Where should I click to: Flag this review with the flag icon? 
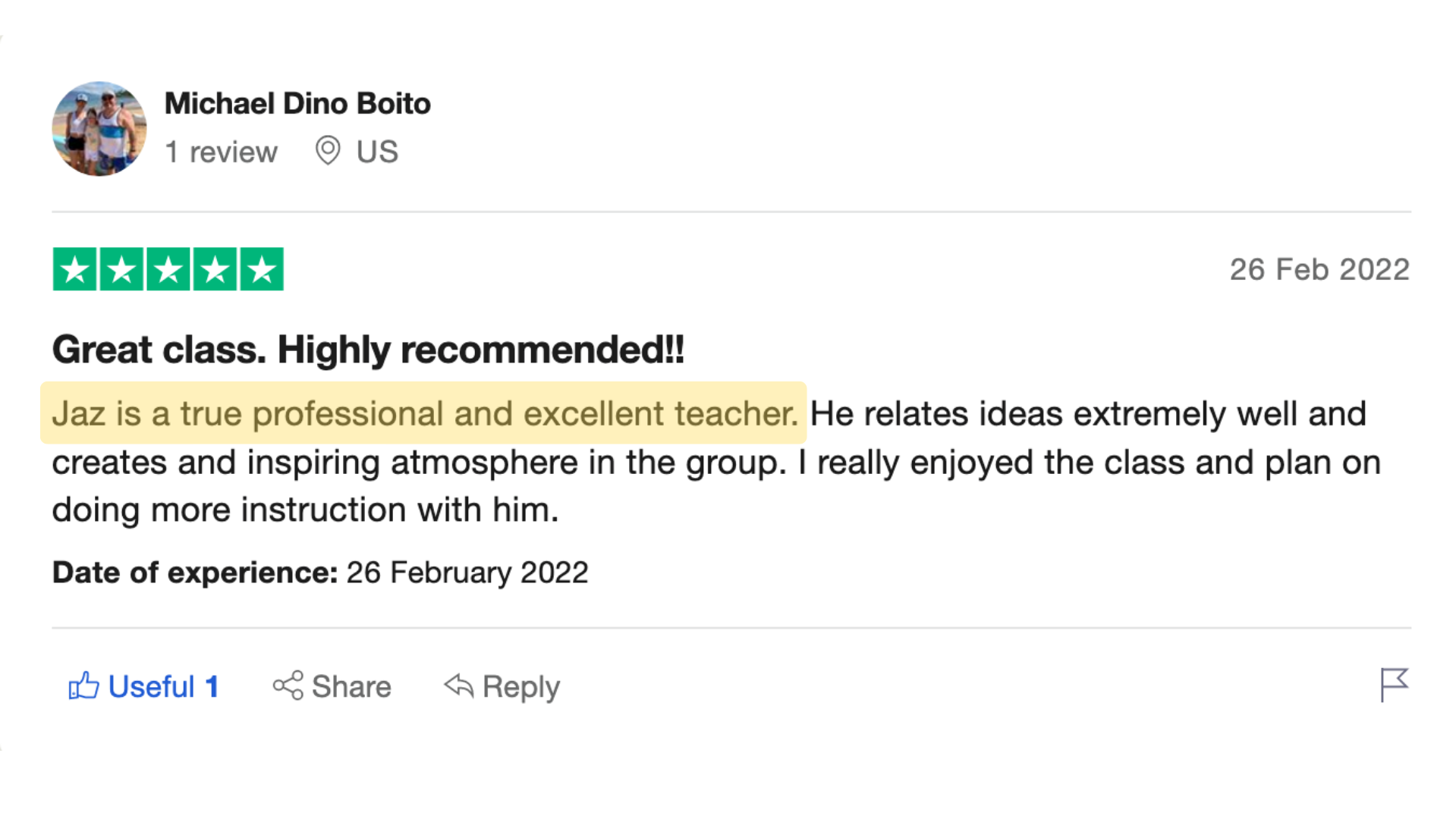point(1394,685)
